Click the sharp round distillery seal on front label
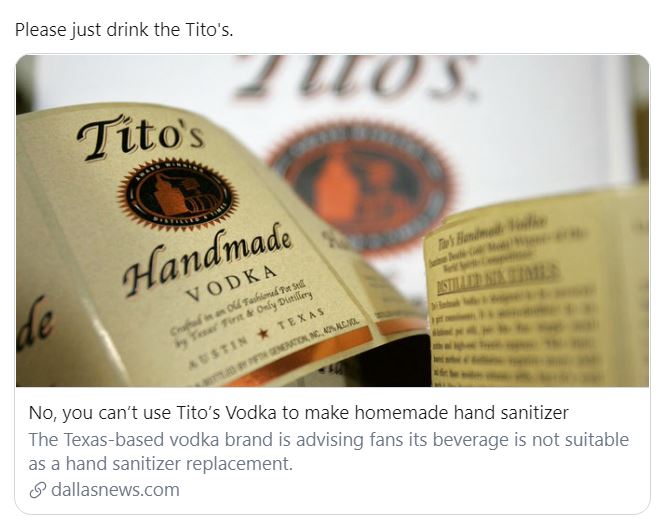Screen dimensions: 663x528 pyautogui.click(x=178, y=195)
